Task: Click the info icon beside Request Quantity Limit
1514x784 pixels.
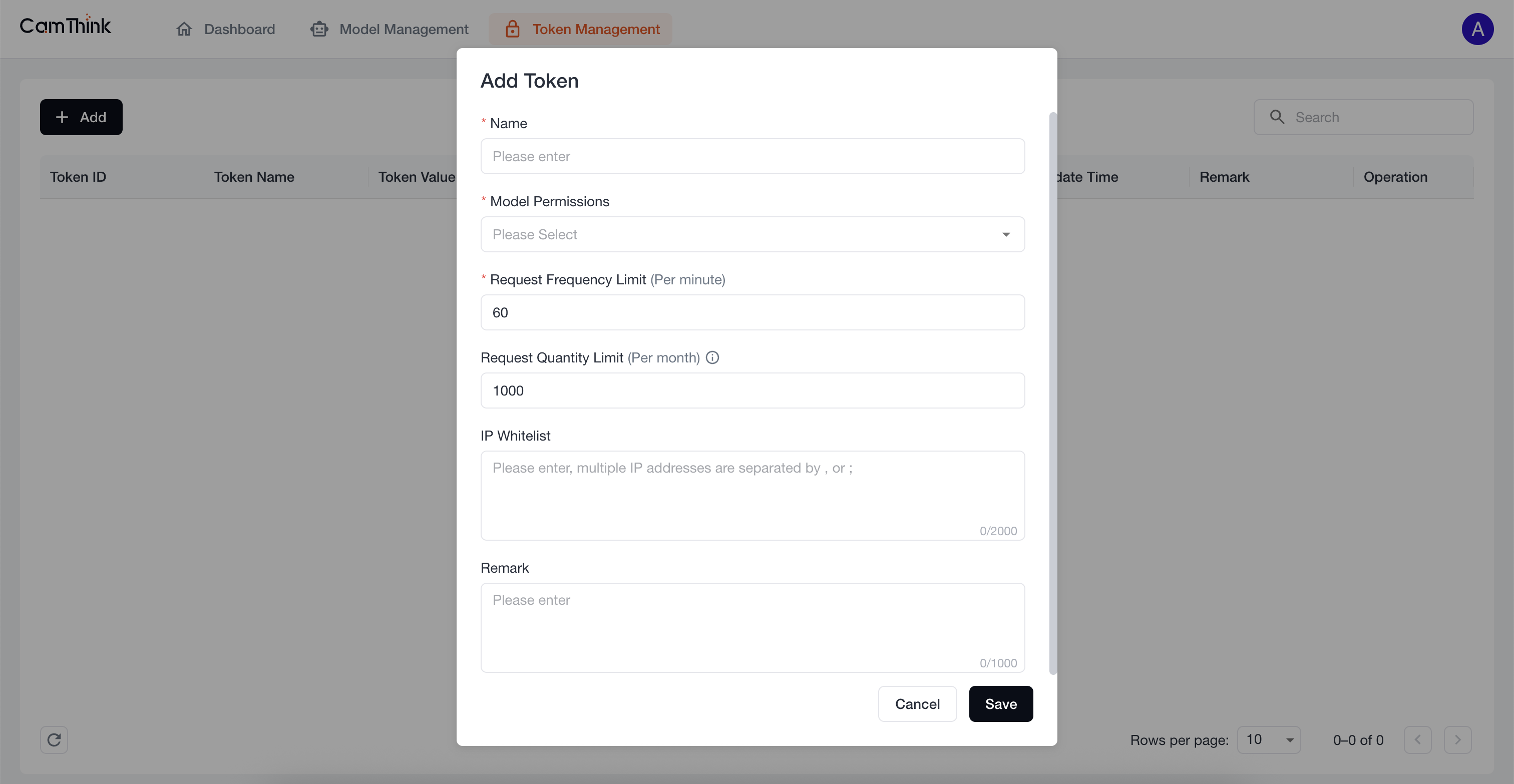Action: [x=712, y=357]
